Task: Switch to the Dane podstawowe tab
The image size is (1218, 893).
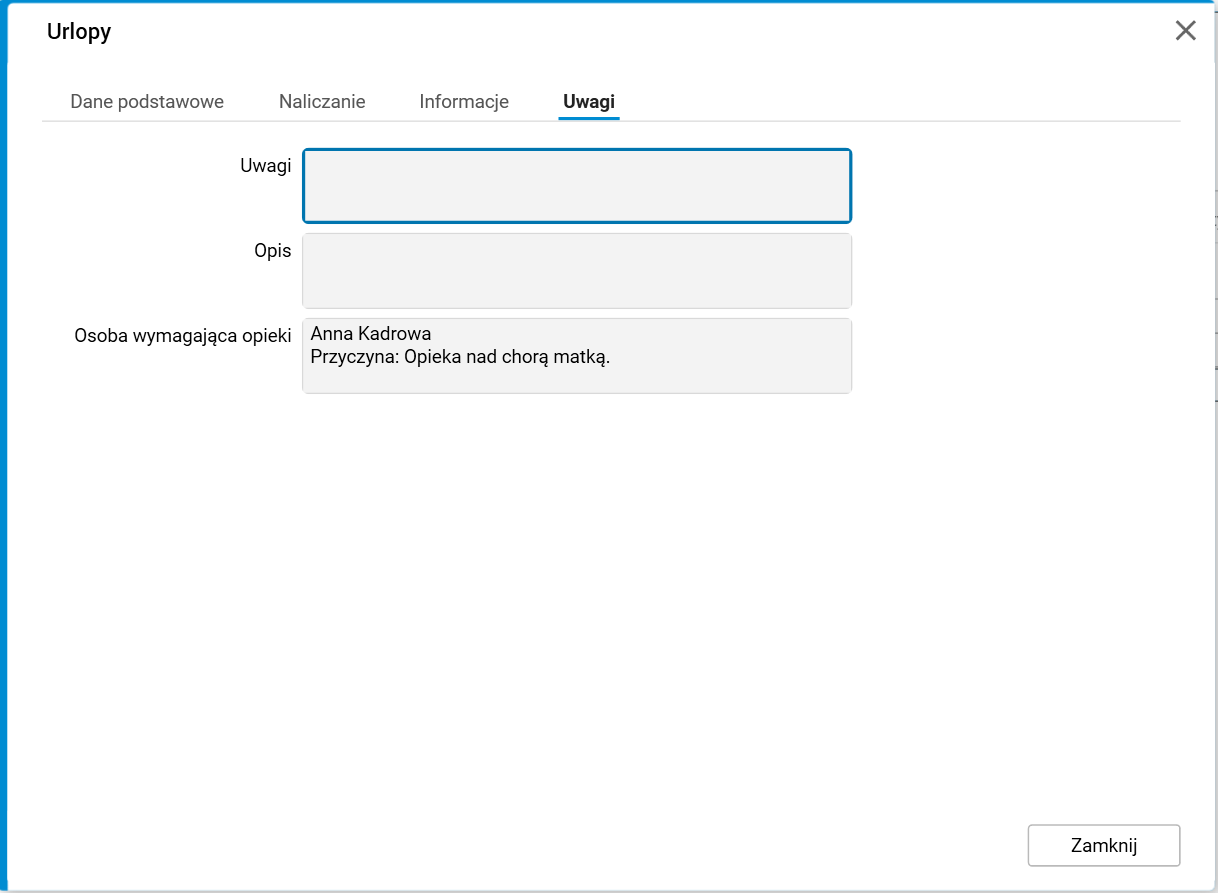Action: point(147,102)
